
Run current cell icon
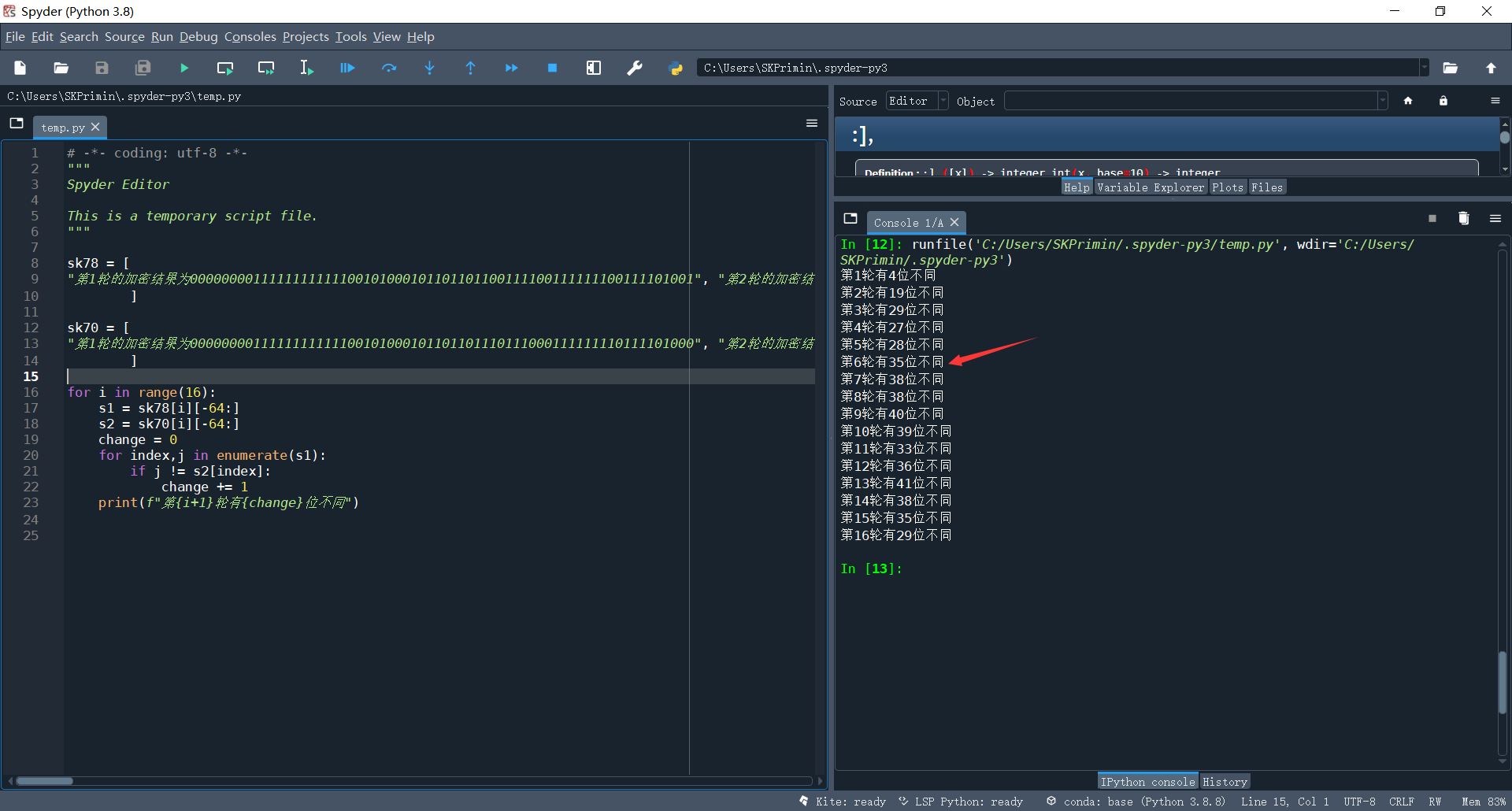tap(225, 68)
